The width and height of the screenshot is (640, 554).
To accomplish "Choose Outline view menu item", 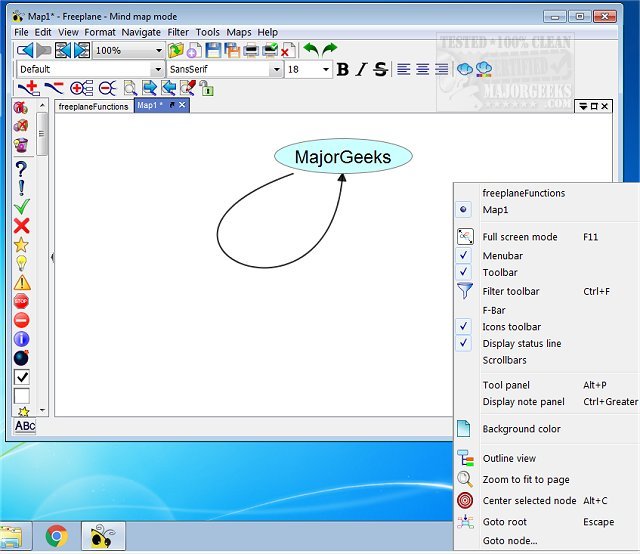I will tap(547, 458).
